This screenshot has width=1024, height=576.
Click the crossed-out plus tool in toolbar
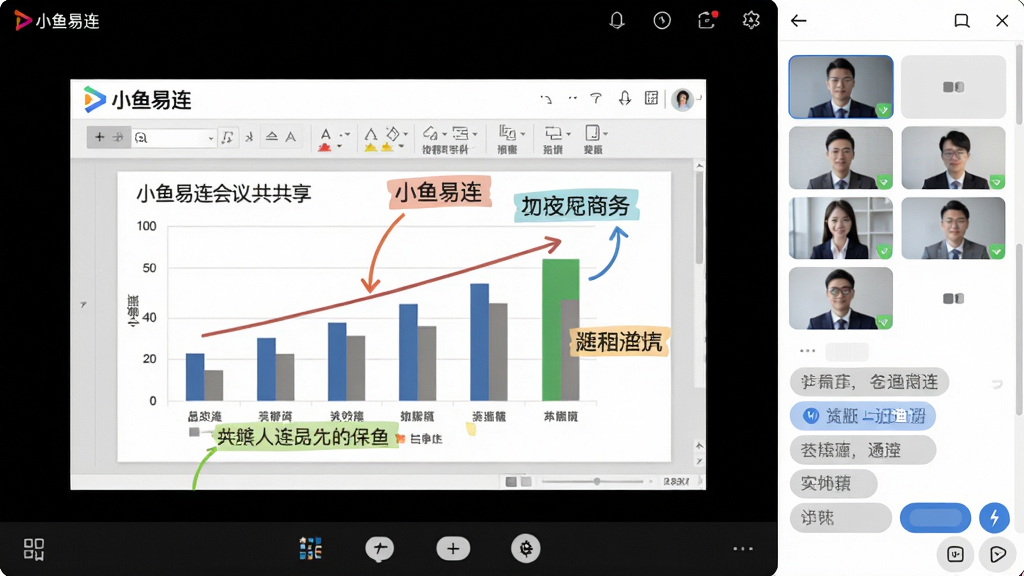click(x=118, y=137)
